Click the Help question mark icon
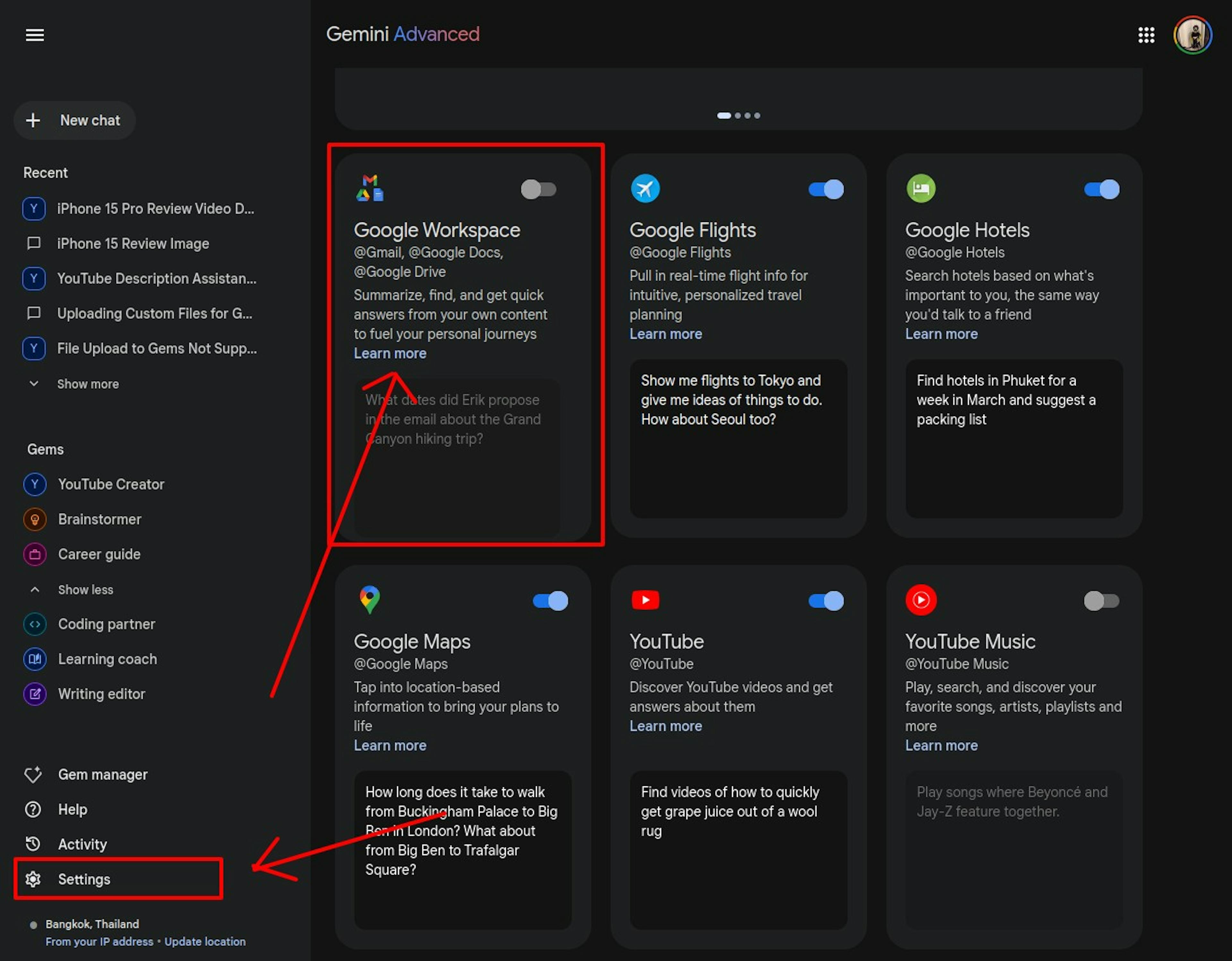1232x961 pixels. pyautogui.click(x=33, y=809)
